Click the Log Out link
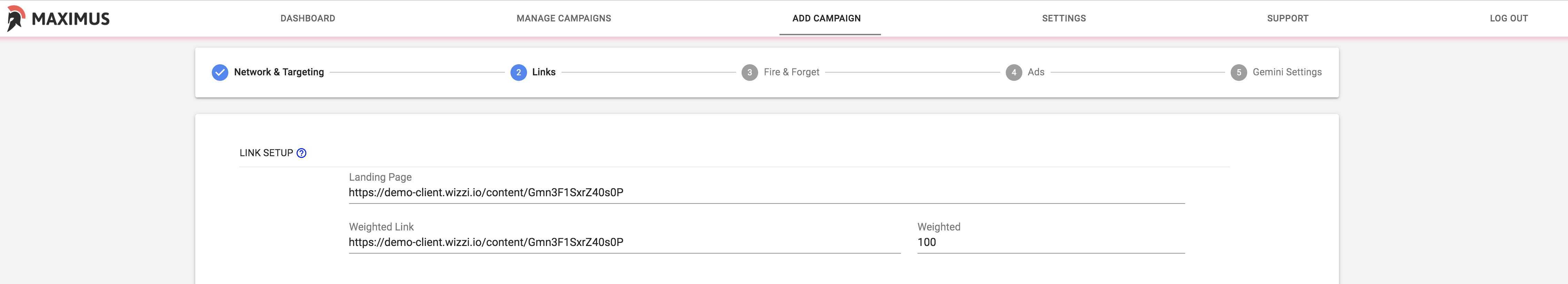This screenshot has height=284, width=1568. (1508, 18)
